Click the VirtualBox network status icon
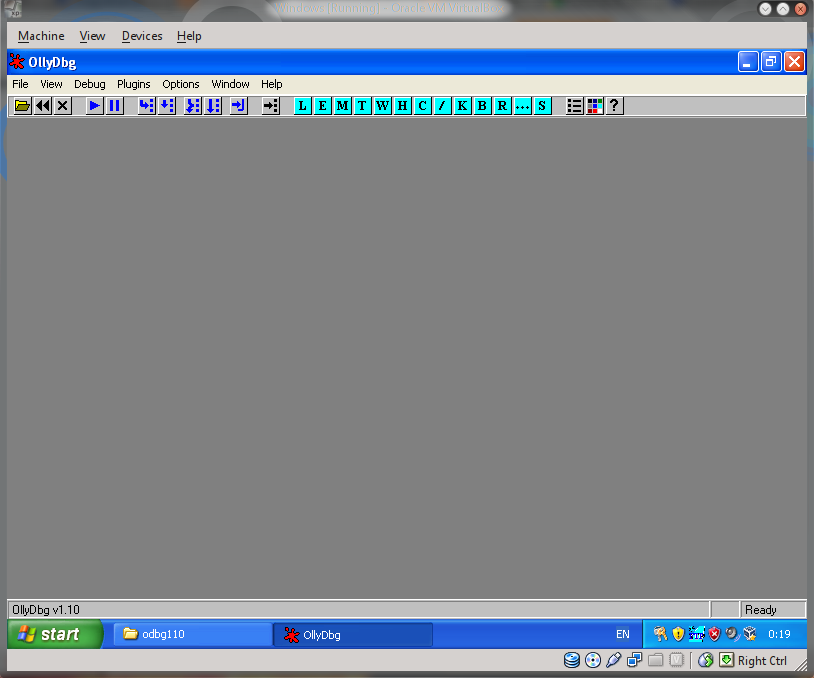814x678 pixels. click(634, 660)
